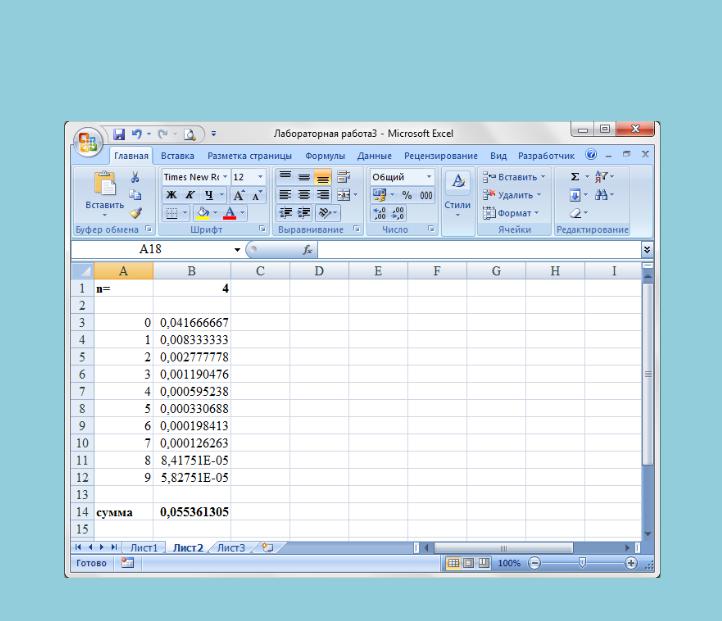The width and height of the screenshot is (722, 621).
Task: Expand the Name Box dropdown arrow
Action: click(237, 250)
